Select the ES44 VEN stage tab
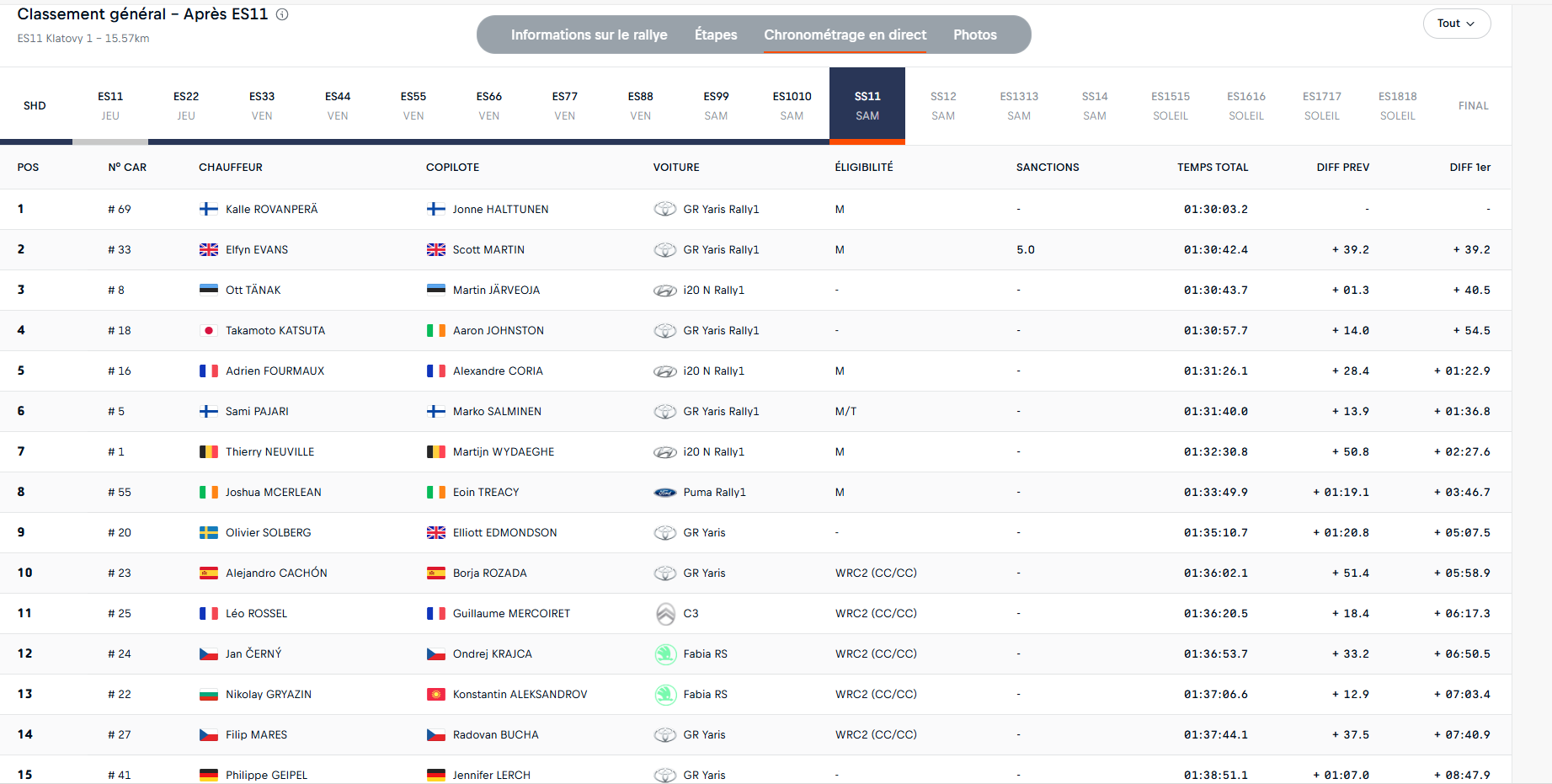The height and width of the screenshot is (784, 1552). click(x=338, y=106)
